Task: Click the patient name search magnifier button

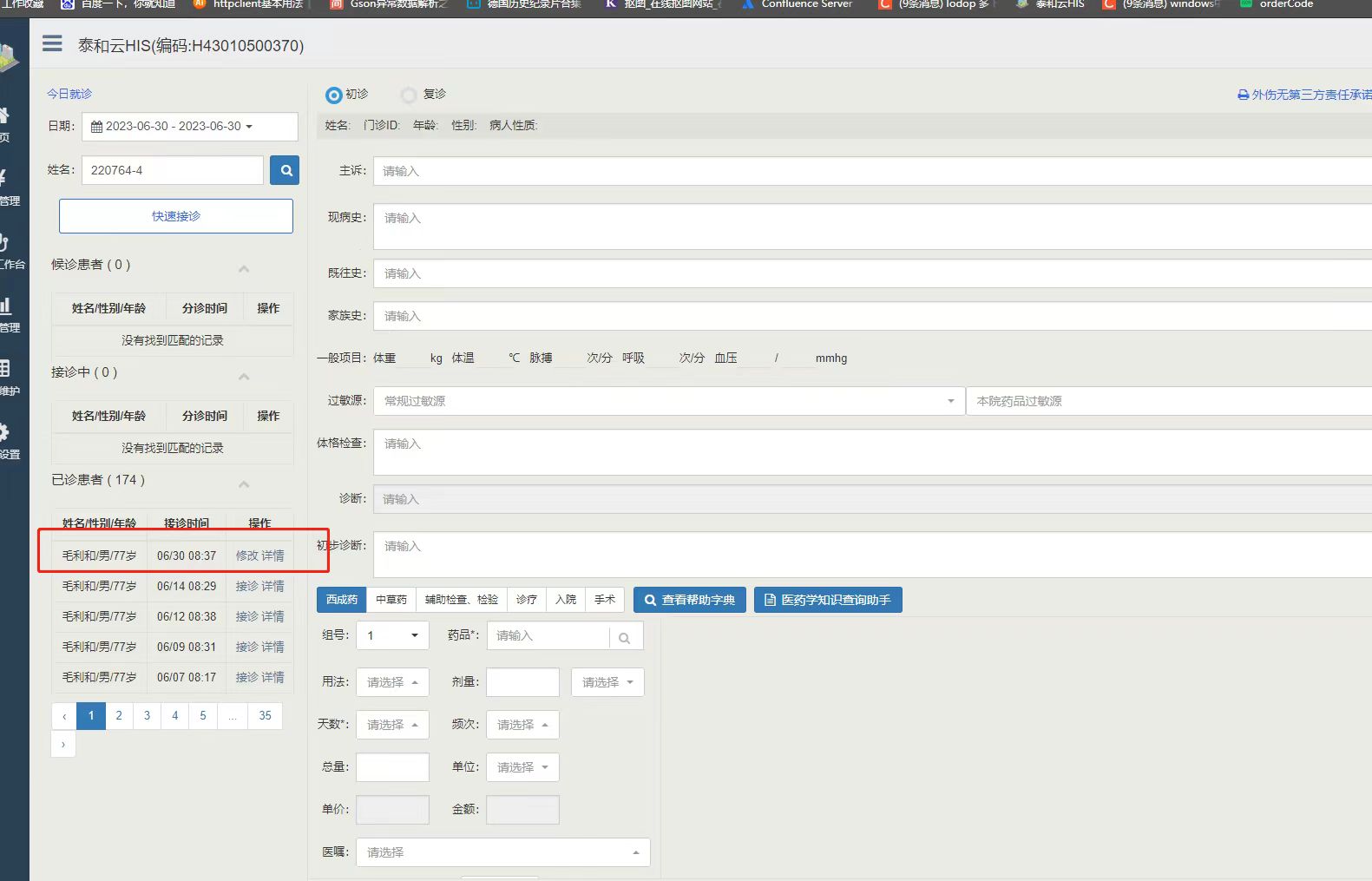Action: 285,170
